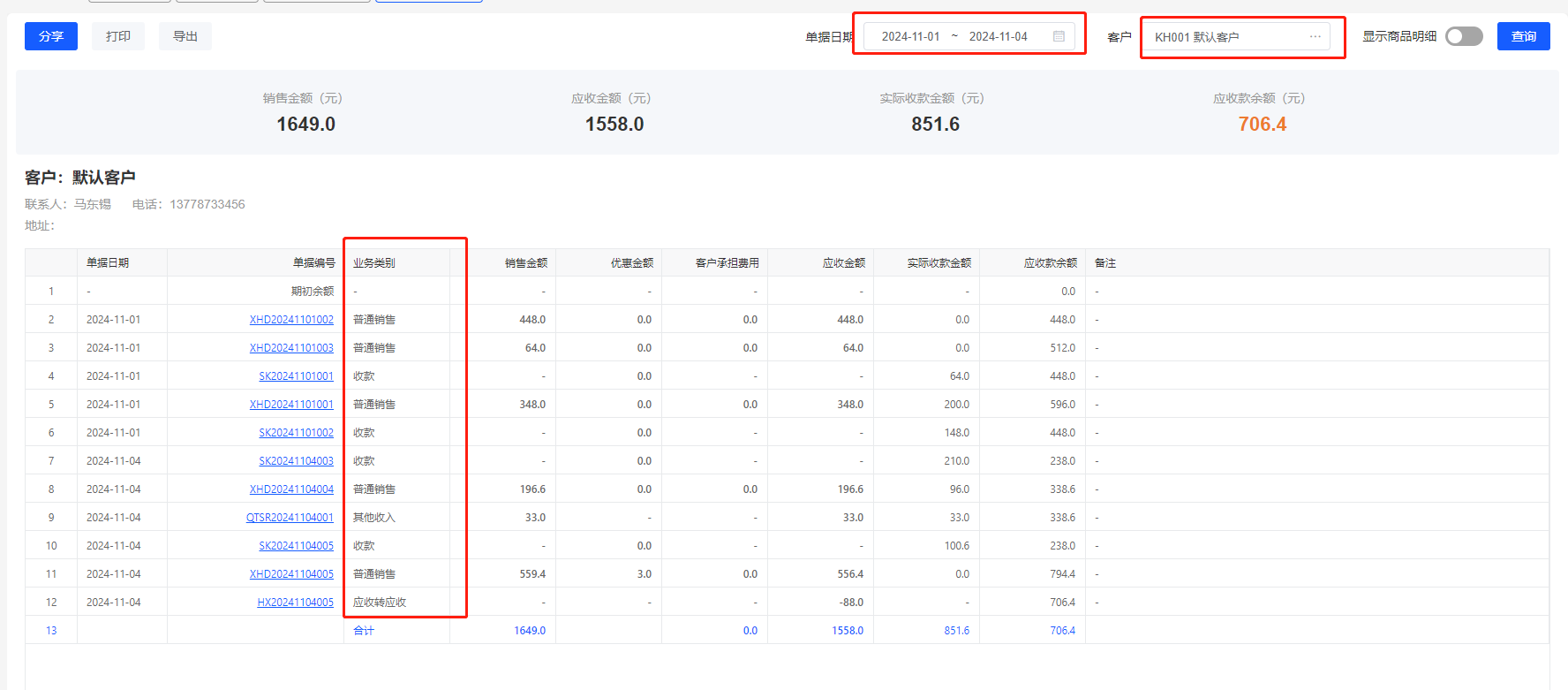Click the 分享 button

click(51, 36)
